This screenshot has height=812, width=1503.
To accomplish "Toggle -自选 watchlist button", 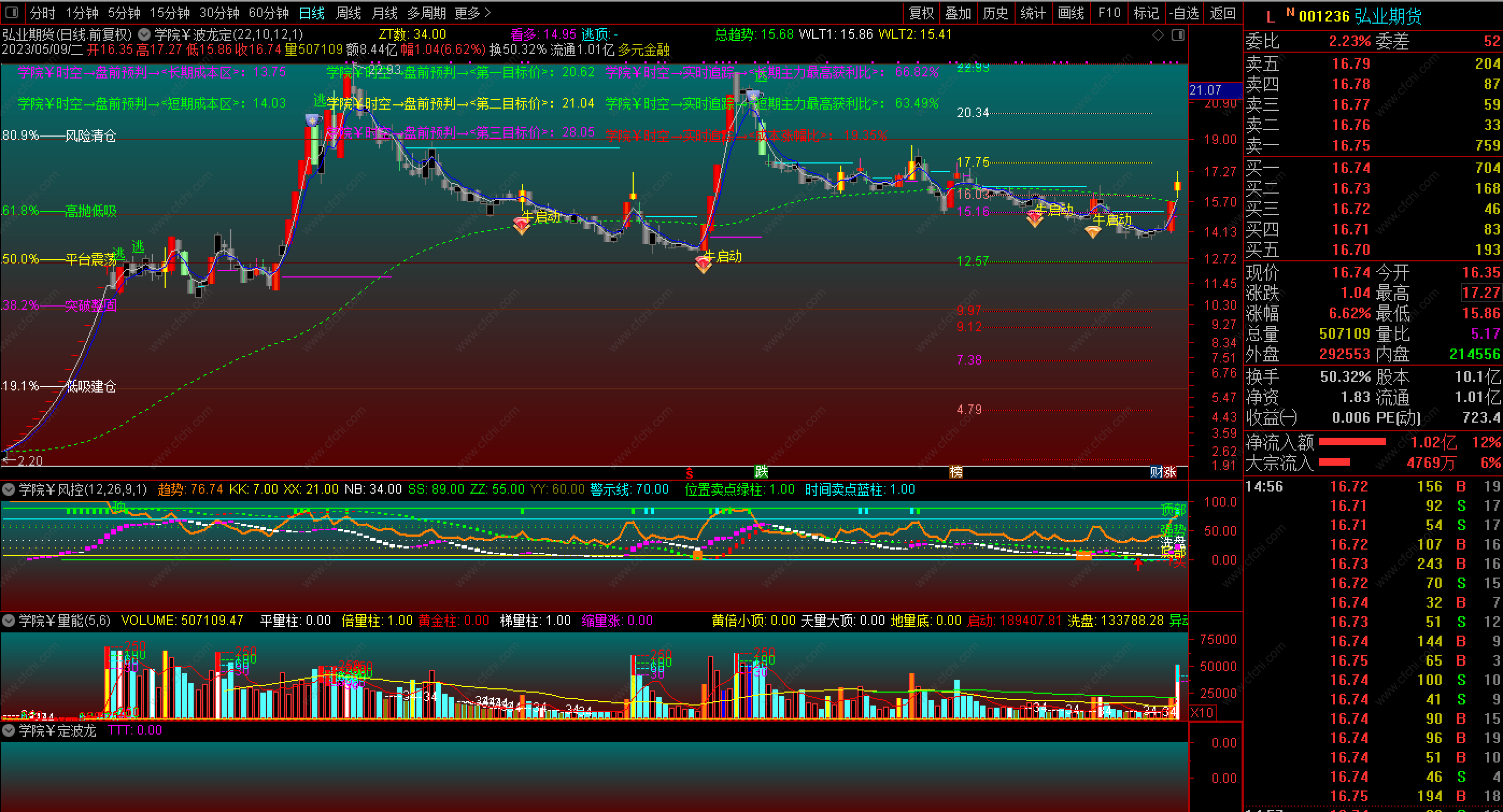I will coord(1184,13).
